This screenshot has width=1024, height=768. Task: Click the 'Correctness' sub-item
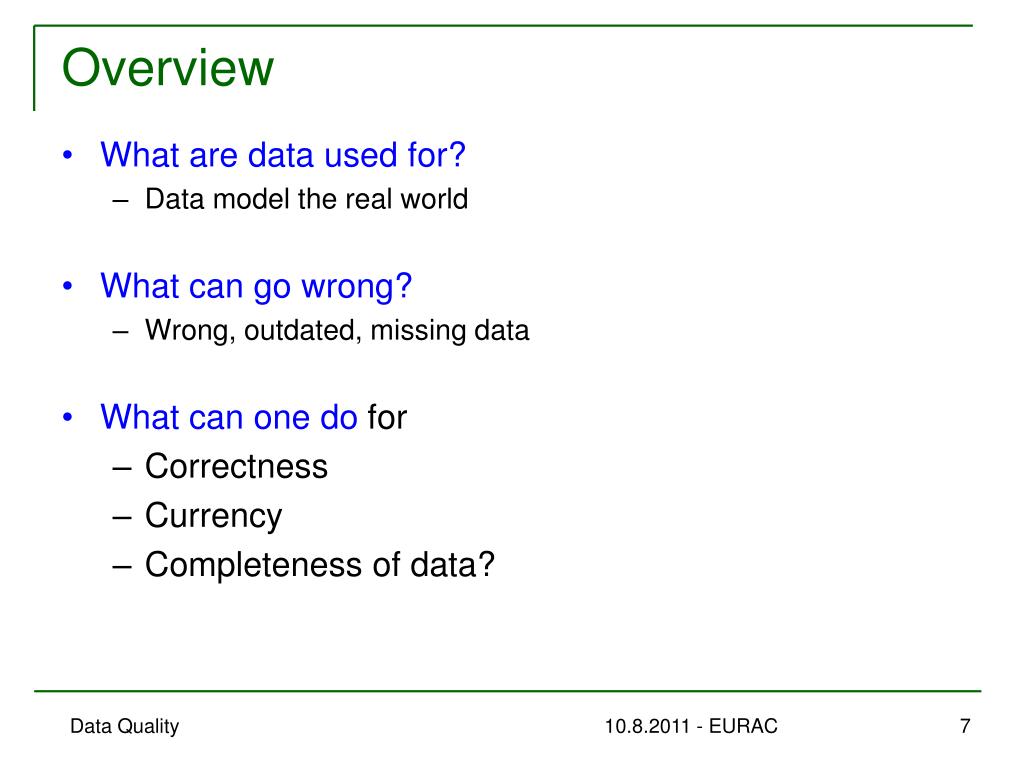point(236,466)
